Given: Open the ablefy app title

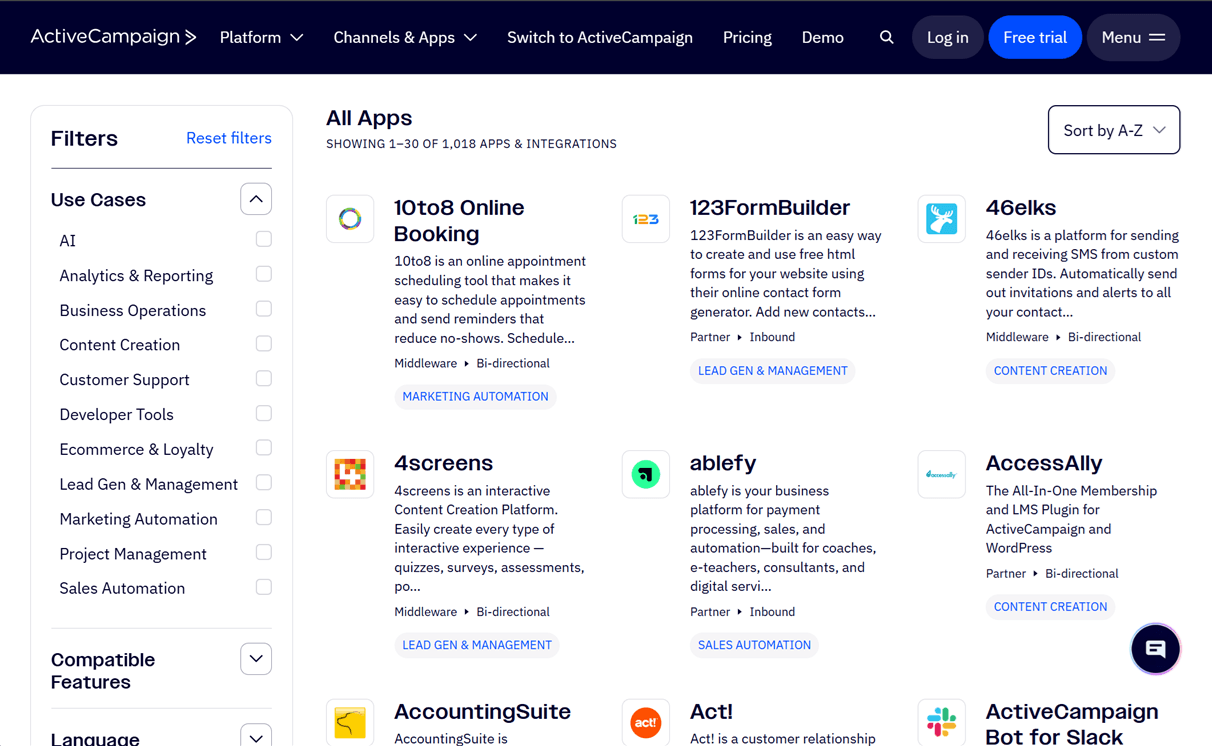Looking at the screenshot, I should point(723,463).
